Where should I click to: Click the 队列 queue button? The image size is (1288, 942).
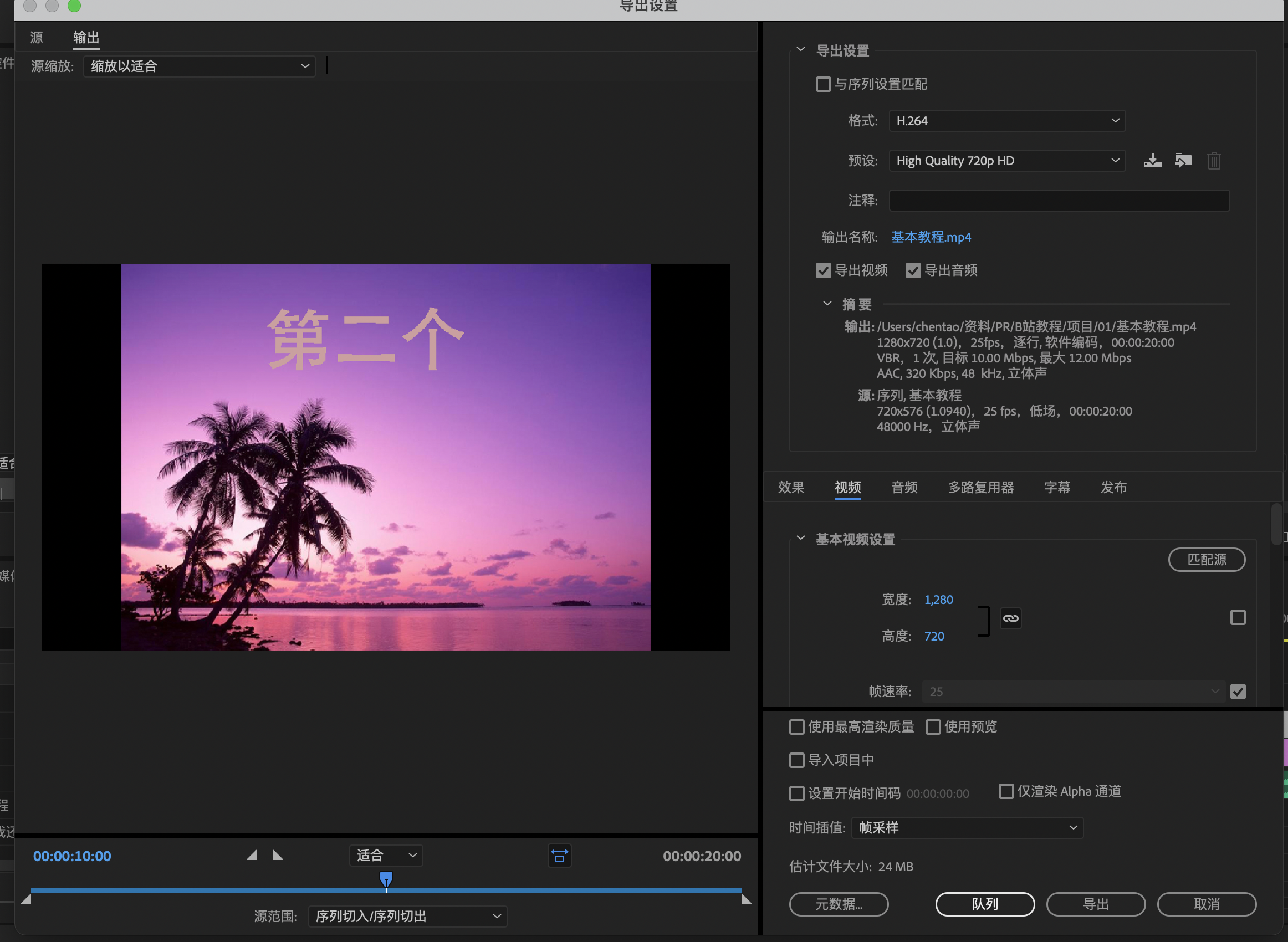(x=985, y=904)
